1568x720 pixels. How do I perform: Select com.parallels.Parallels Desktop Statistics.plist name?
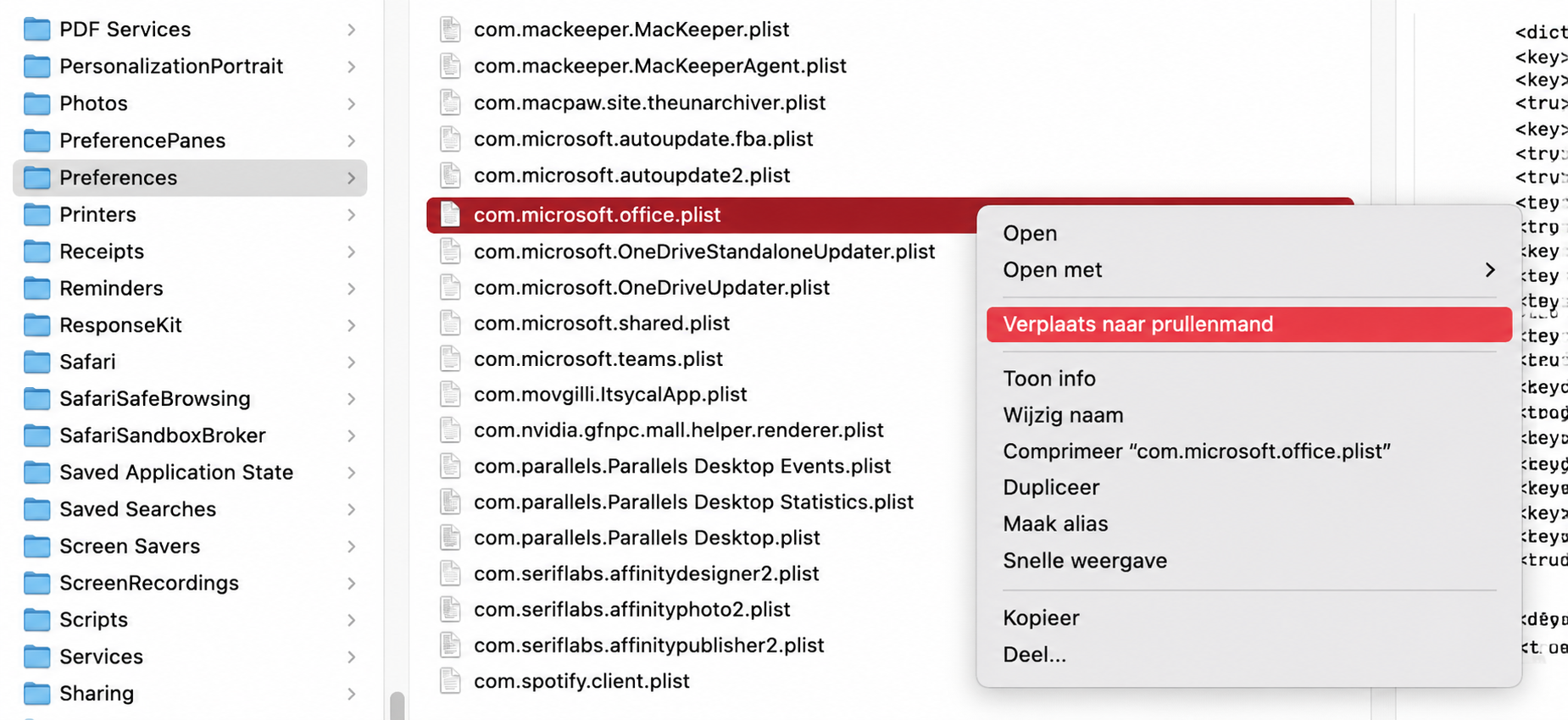click(693, 501)
